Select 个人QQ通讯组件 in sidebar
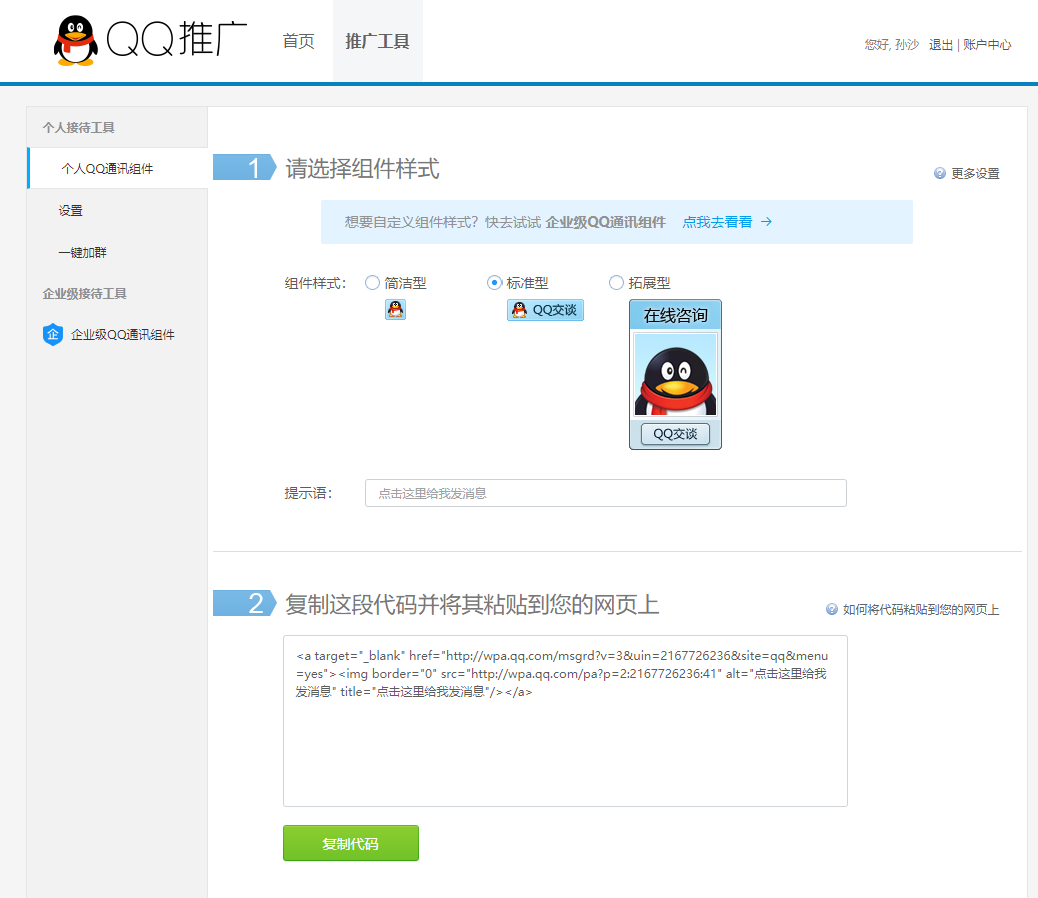 117,169
